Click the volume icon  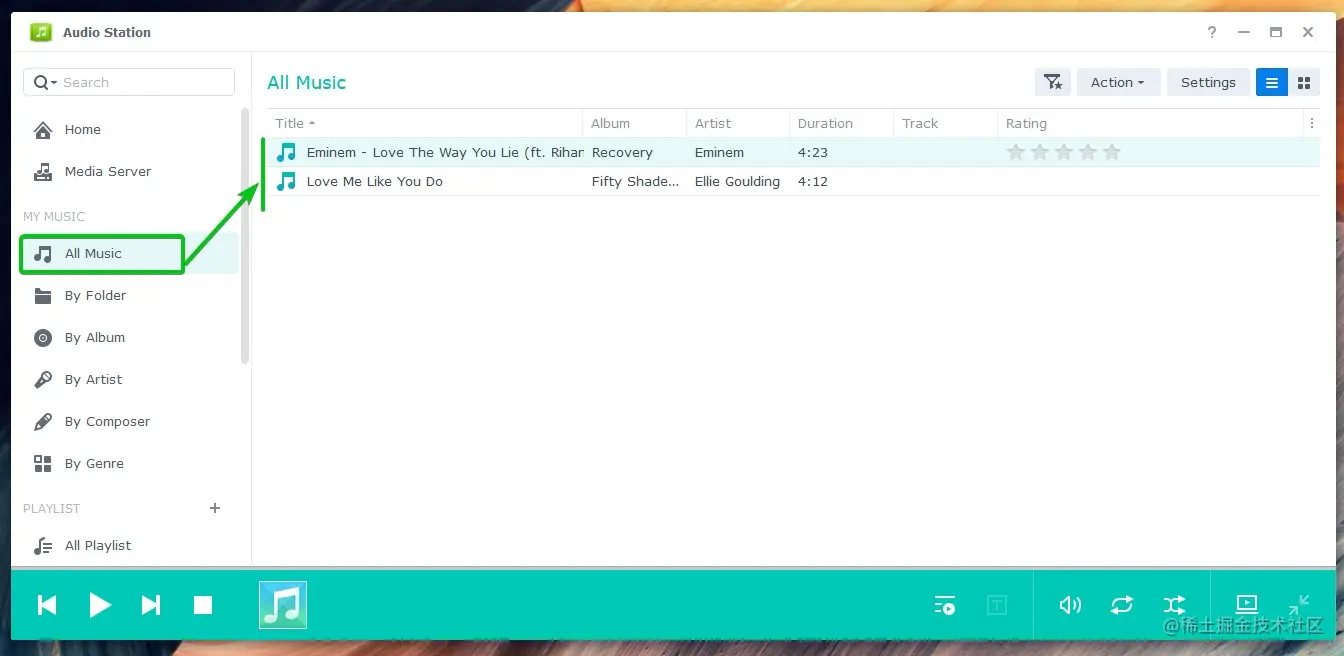coord(1069,605)
